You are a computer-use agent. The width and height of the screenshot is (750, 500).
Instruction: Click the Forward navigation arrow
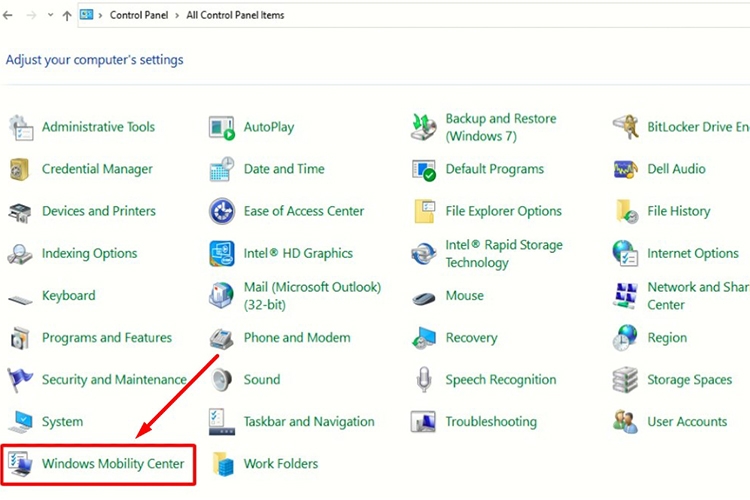[31, 15]
